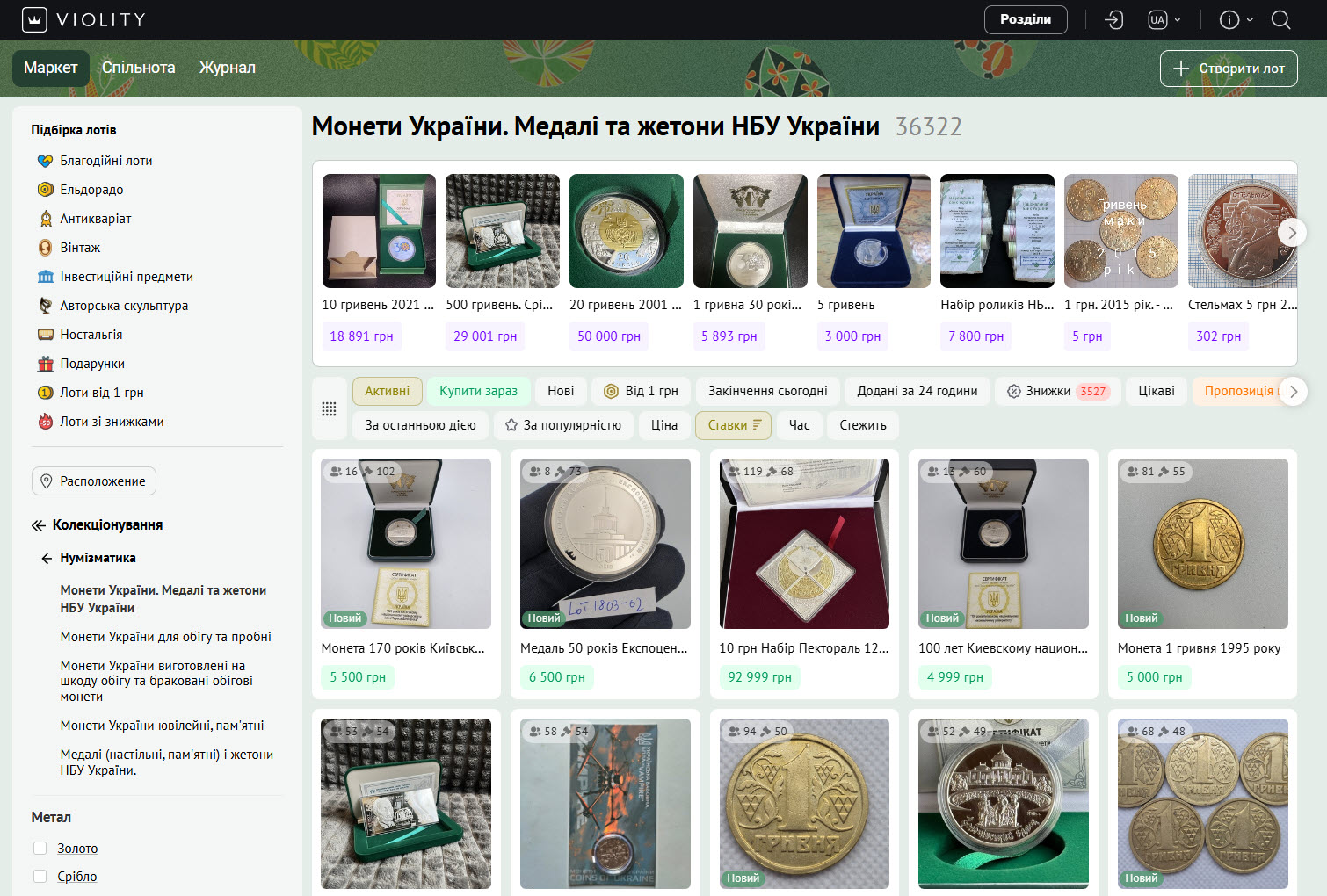Check the Срібло metal checkbox
The image size is (1327, 896).
tap(40, 876)
